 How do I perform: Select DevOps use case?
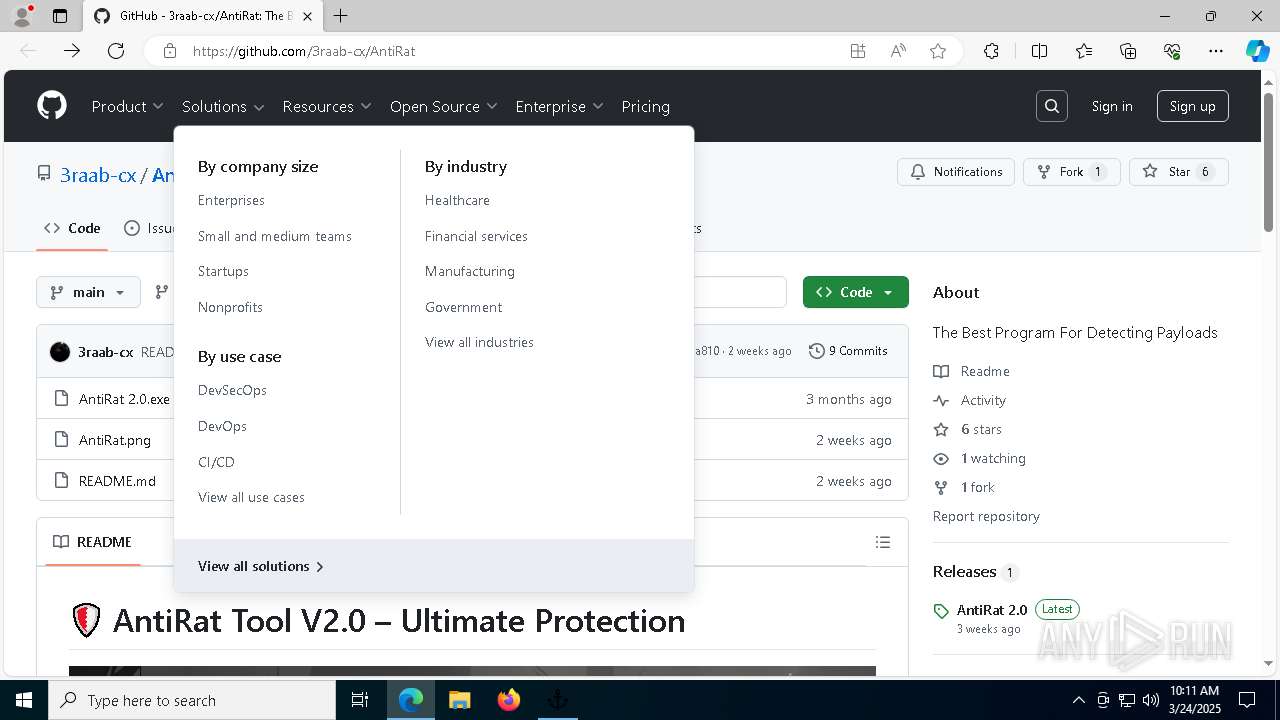tap(222, 426)
